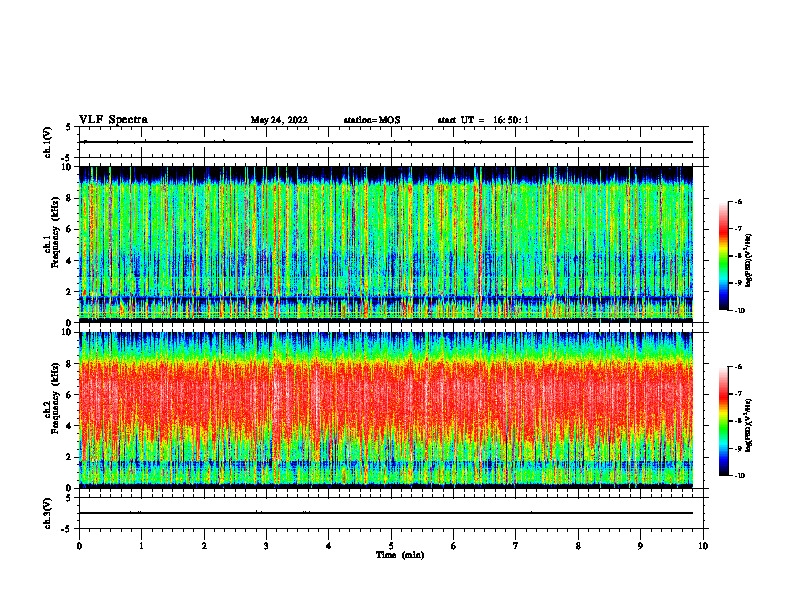
Task: Click the -9 tick on ch.1 color bar
Action: tap(738, 283)
